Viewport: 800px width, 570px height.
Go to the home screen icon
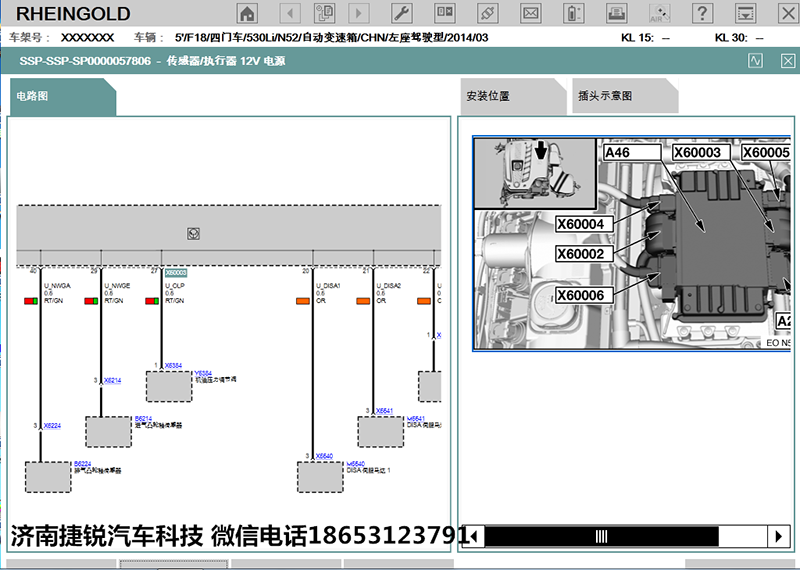pyautogui.click(x=247, y=13)
